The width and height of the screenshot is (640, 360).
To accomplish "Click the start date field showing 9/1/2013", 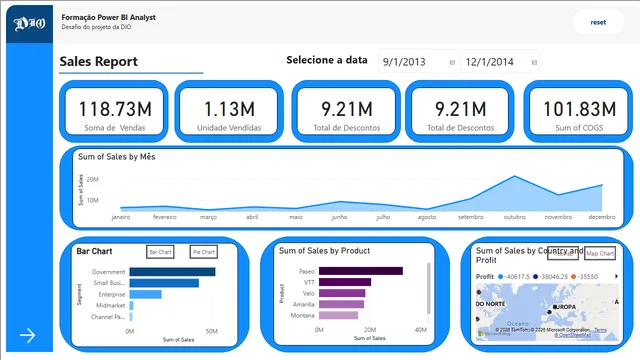I will [417, 62].
